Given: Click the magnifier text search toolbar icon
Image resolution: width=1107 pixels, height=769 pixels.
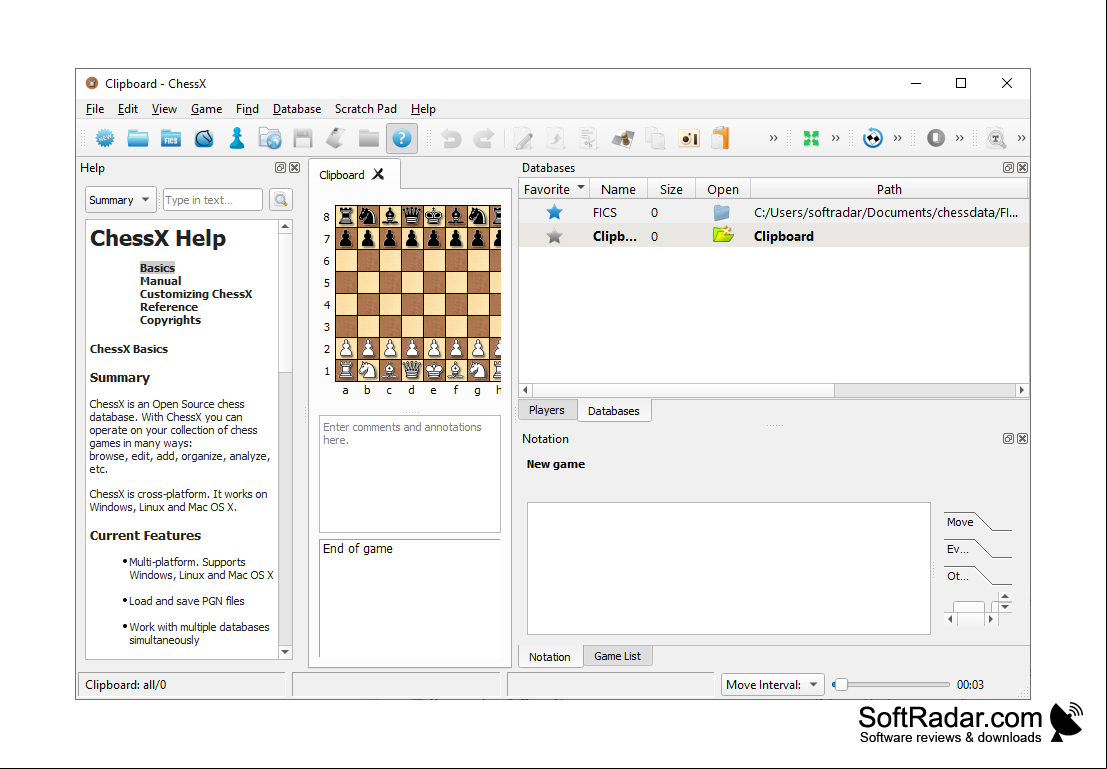Looking at the screenshot, I should pos(996,138).
